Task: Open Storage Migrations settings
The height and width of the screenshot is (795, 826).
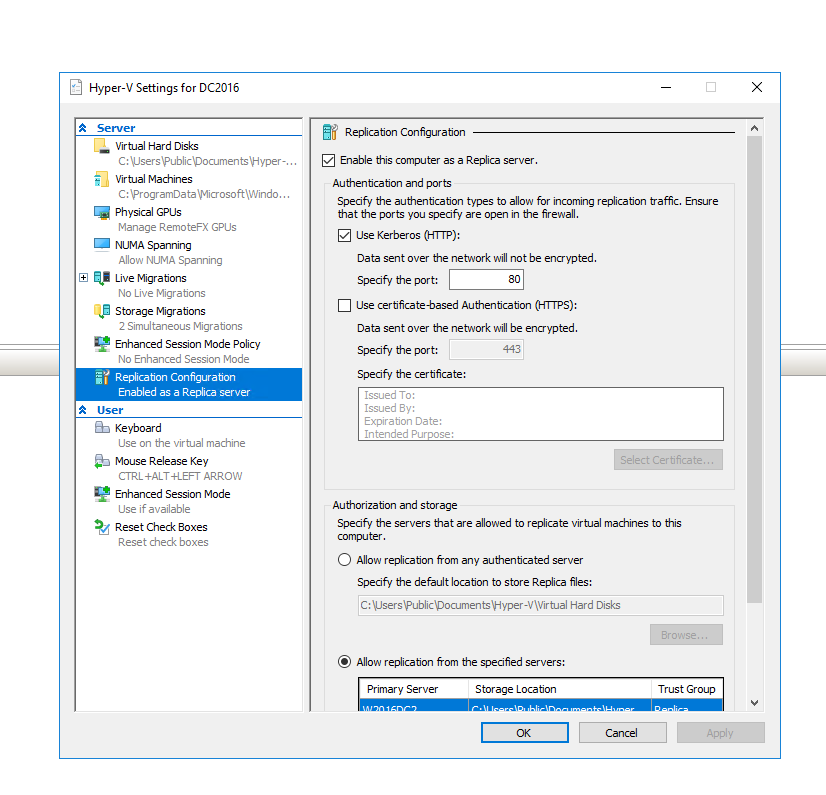Action: pyautogui.click(x=160, y=311)
